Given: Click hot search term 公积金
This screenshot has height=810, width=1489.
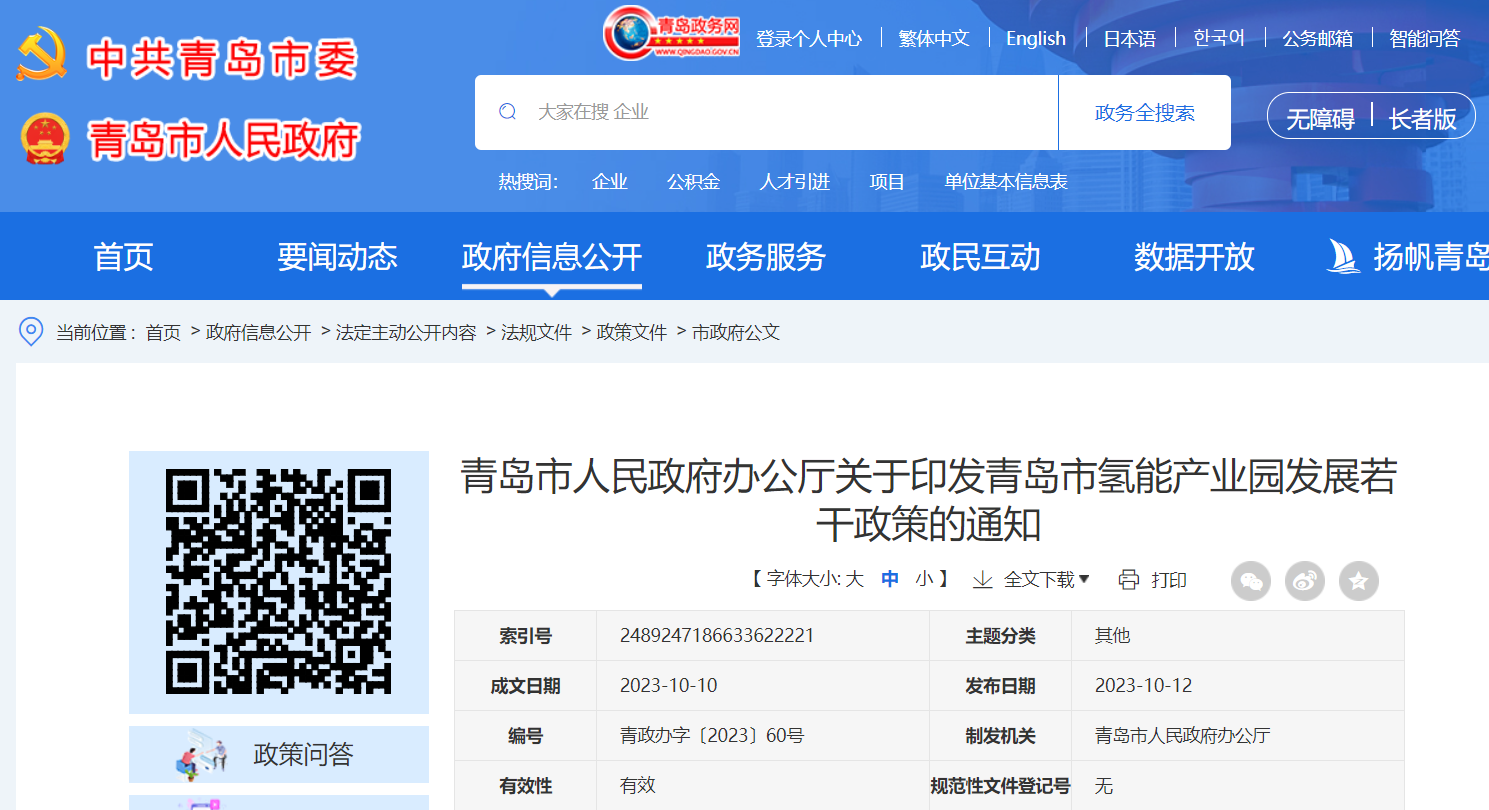Looking at the screenshot, I should 693,182.
